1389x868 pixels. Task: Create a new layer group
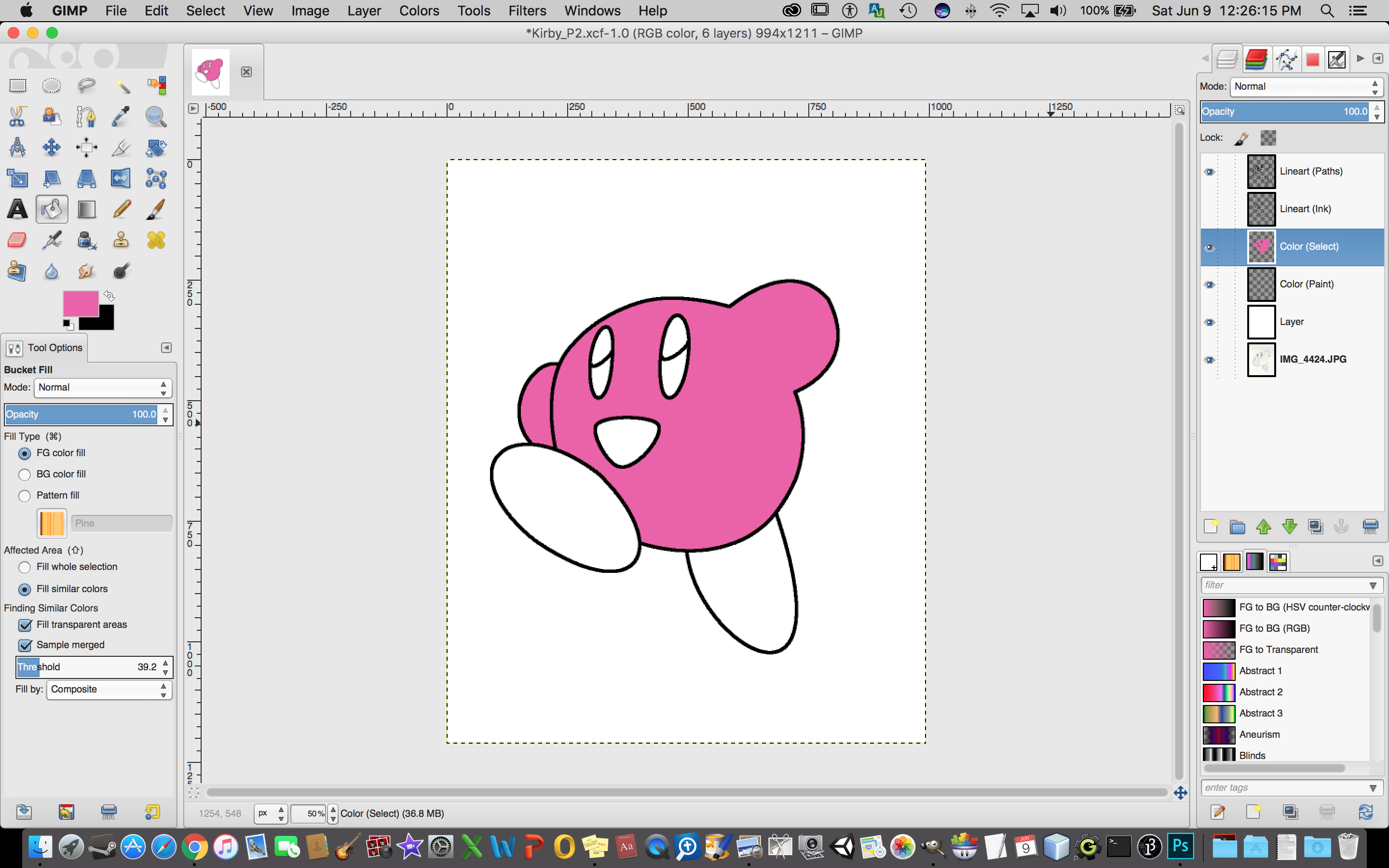pyautogui.click(x=1237, y=527)
